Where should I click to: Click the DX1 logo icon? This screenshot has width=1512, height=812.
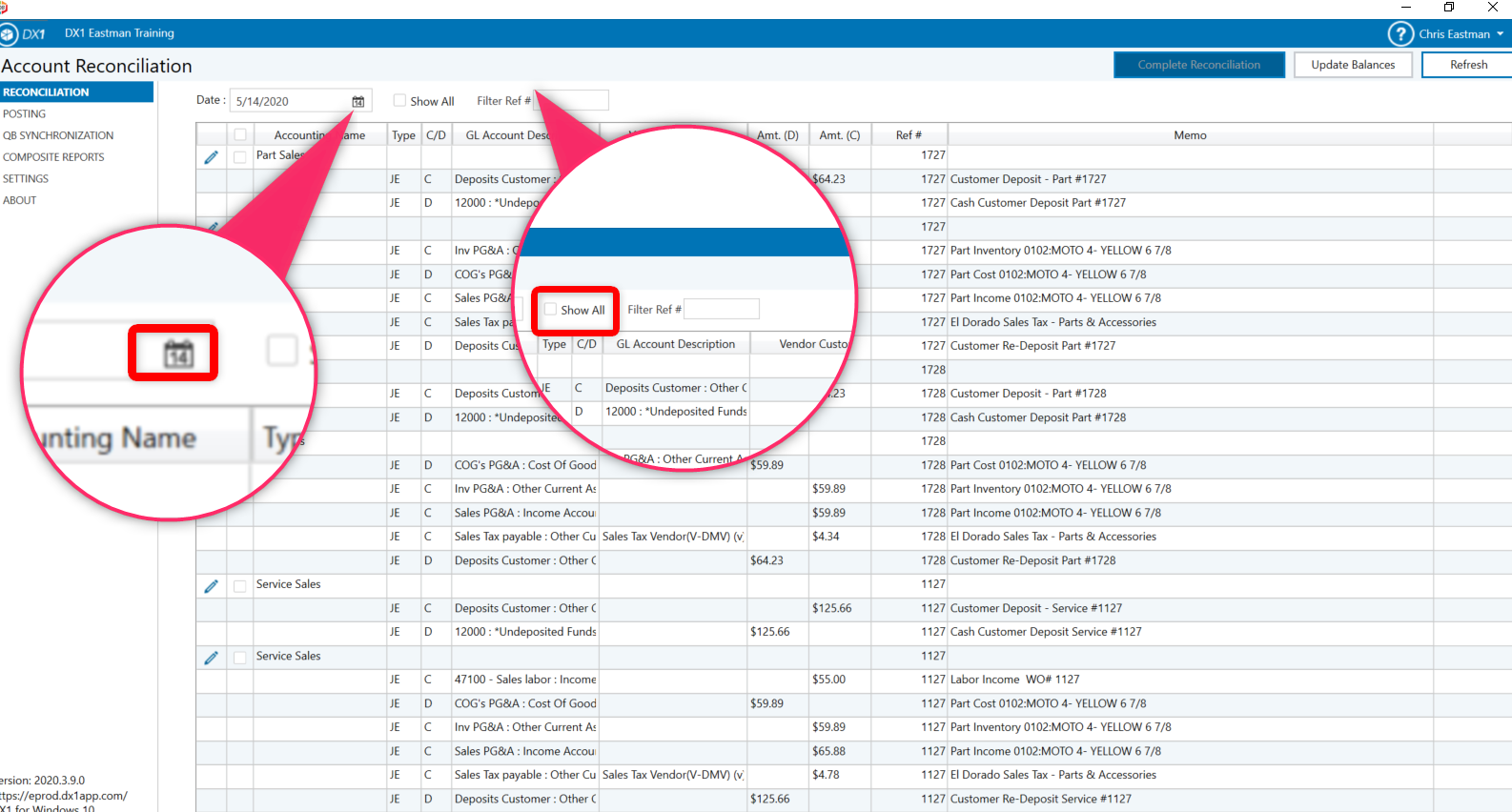click(x=9, y=34)
